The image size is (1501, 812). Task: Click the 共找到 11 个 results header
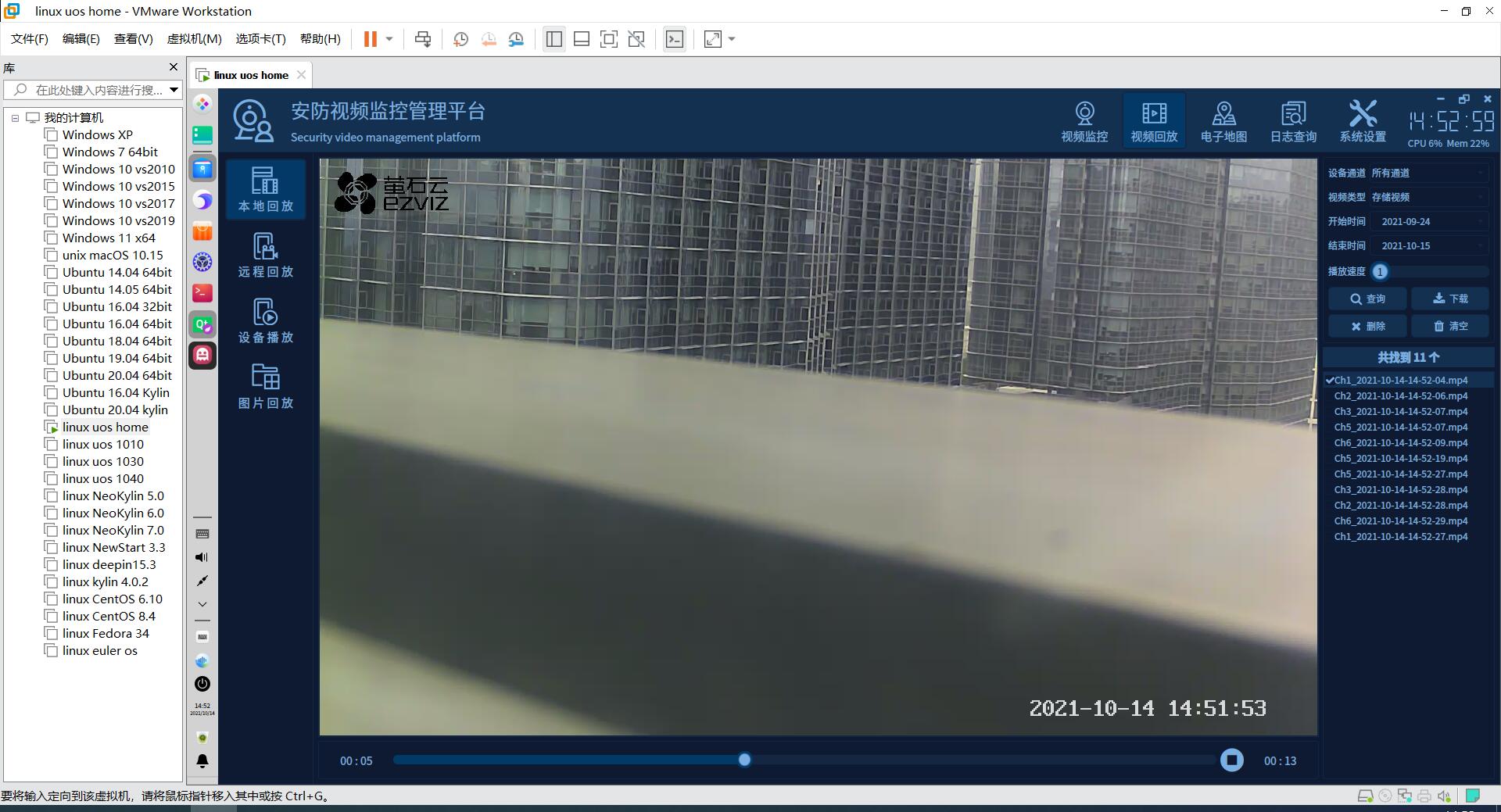click(1408, 357)
